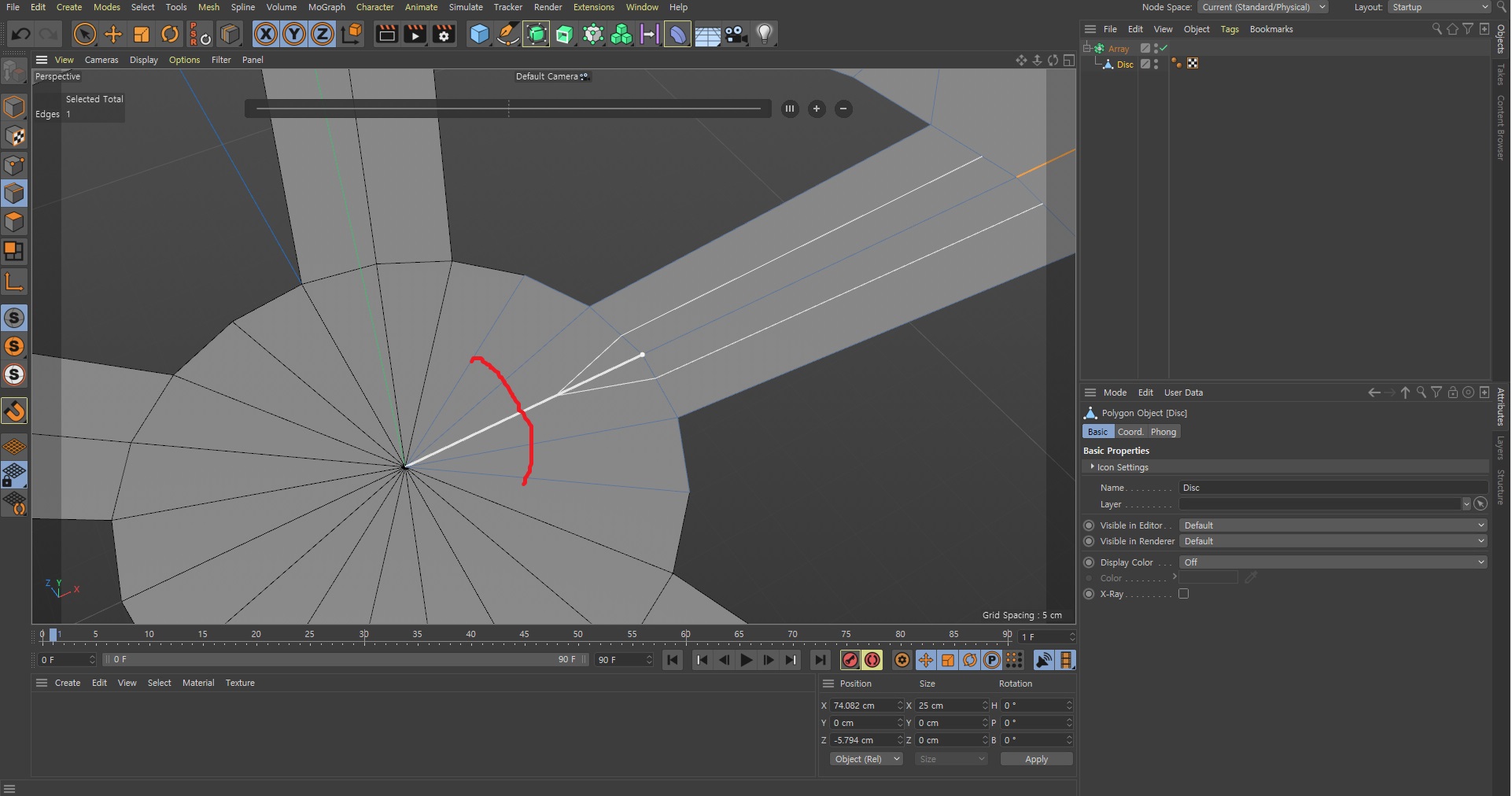
Task: Toggle Display Color animation radio dot
Action: [x=1089, y=562]
